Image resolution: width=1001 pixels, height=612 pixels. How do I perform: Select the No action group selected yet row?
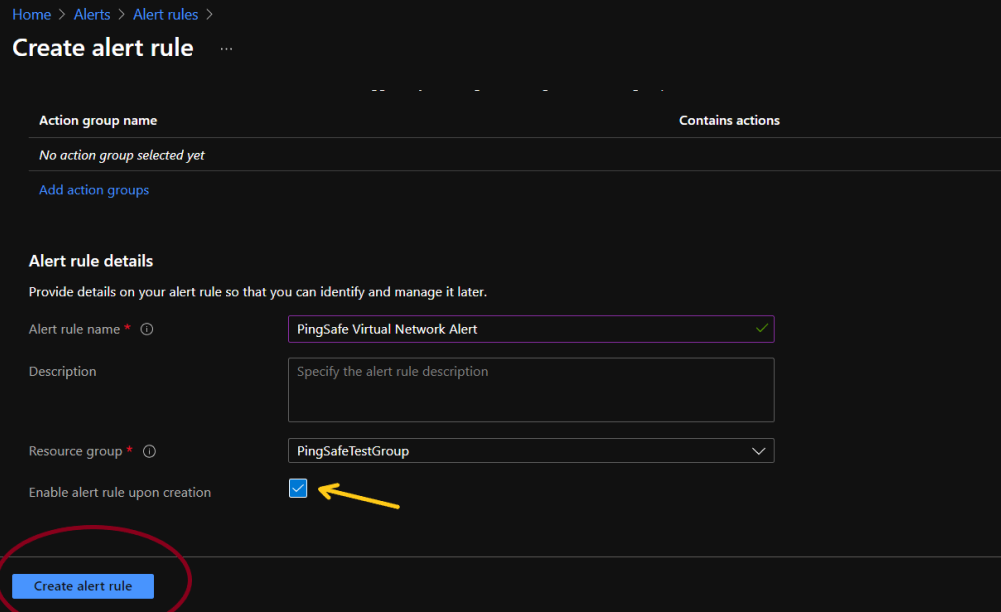[x=122, y=155]
